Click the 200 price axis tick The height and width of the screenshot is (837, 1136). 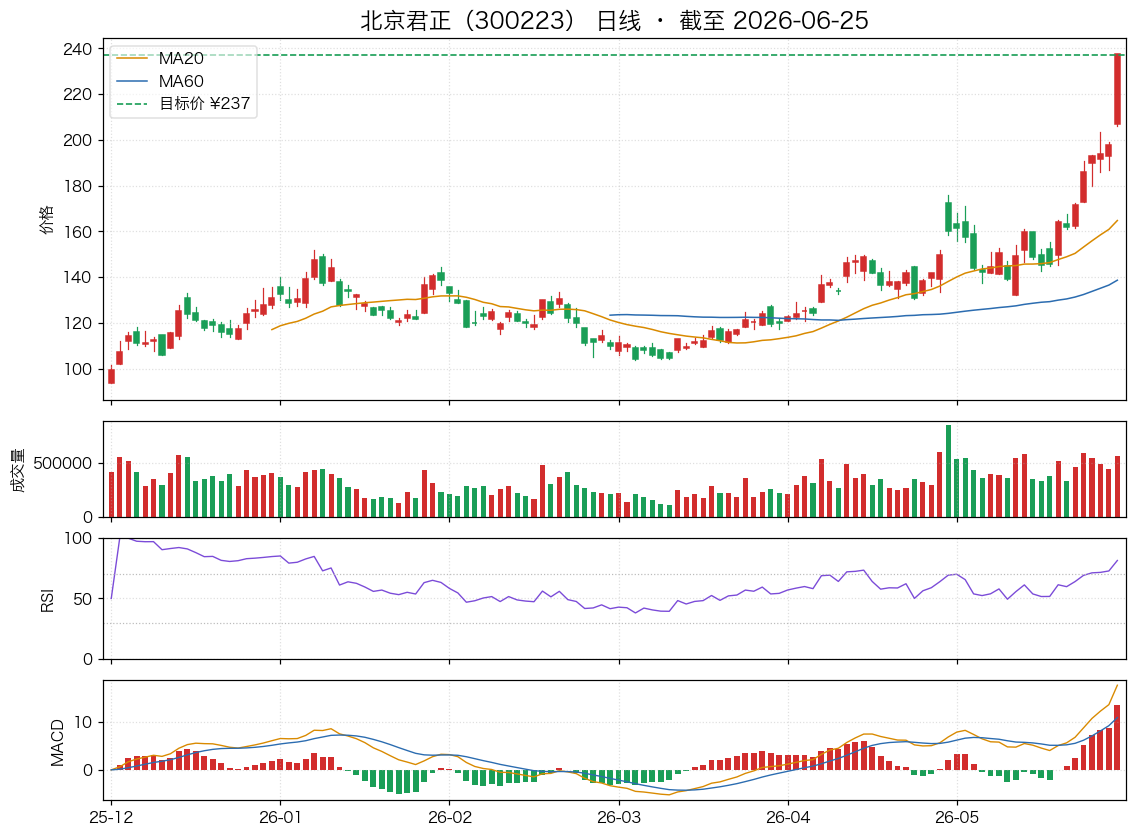pos(78,141)
